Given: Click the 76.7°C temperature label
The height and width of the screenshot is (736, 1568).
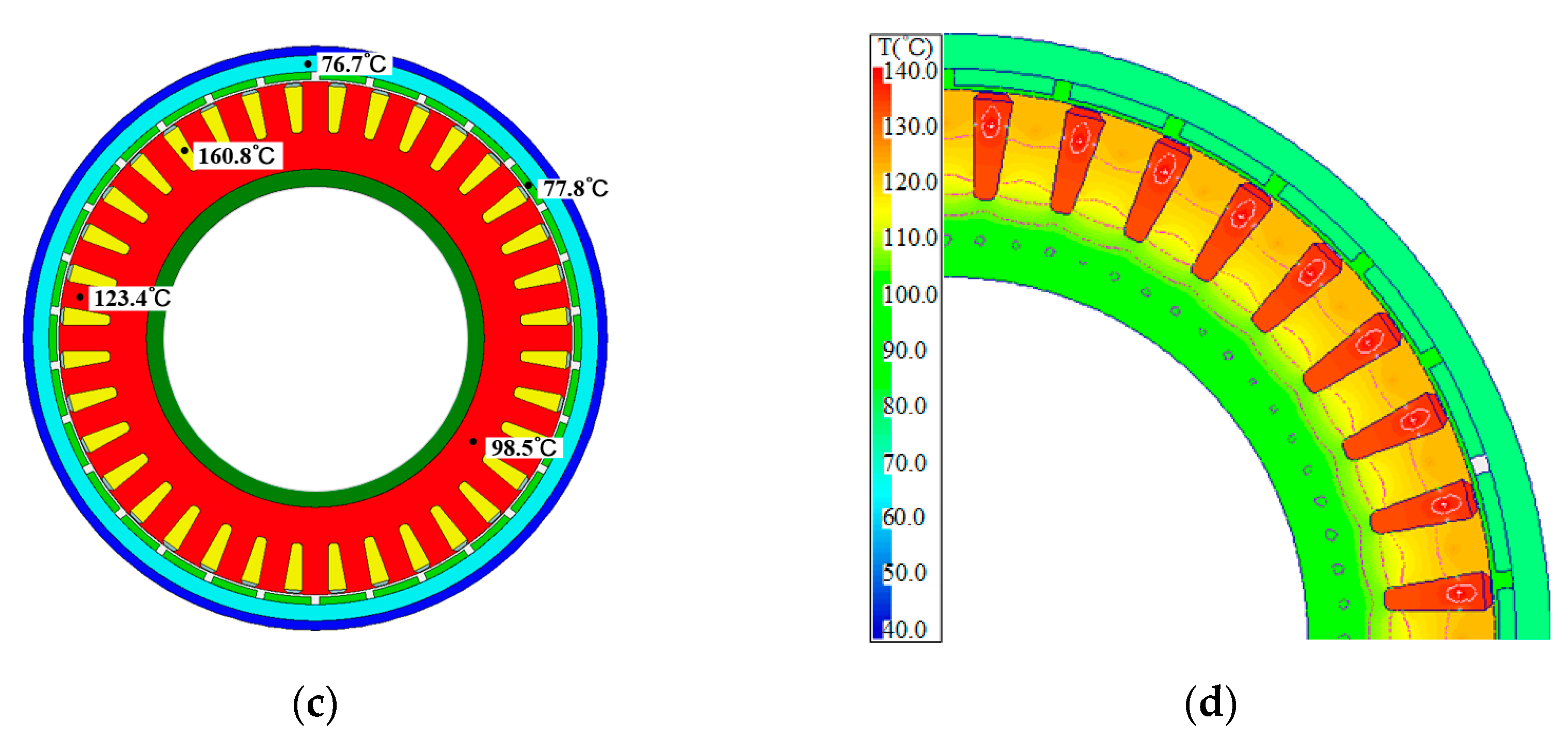Looking at the screenshot, I should click(354, 64).
